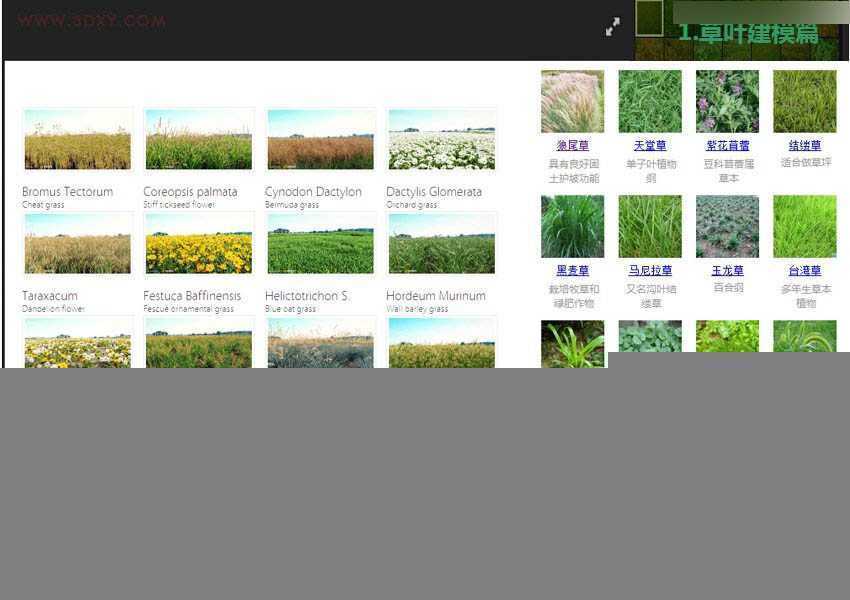Click the description under 马尼拉草
Screen dimensions: 850x600
651,296
